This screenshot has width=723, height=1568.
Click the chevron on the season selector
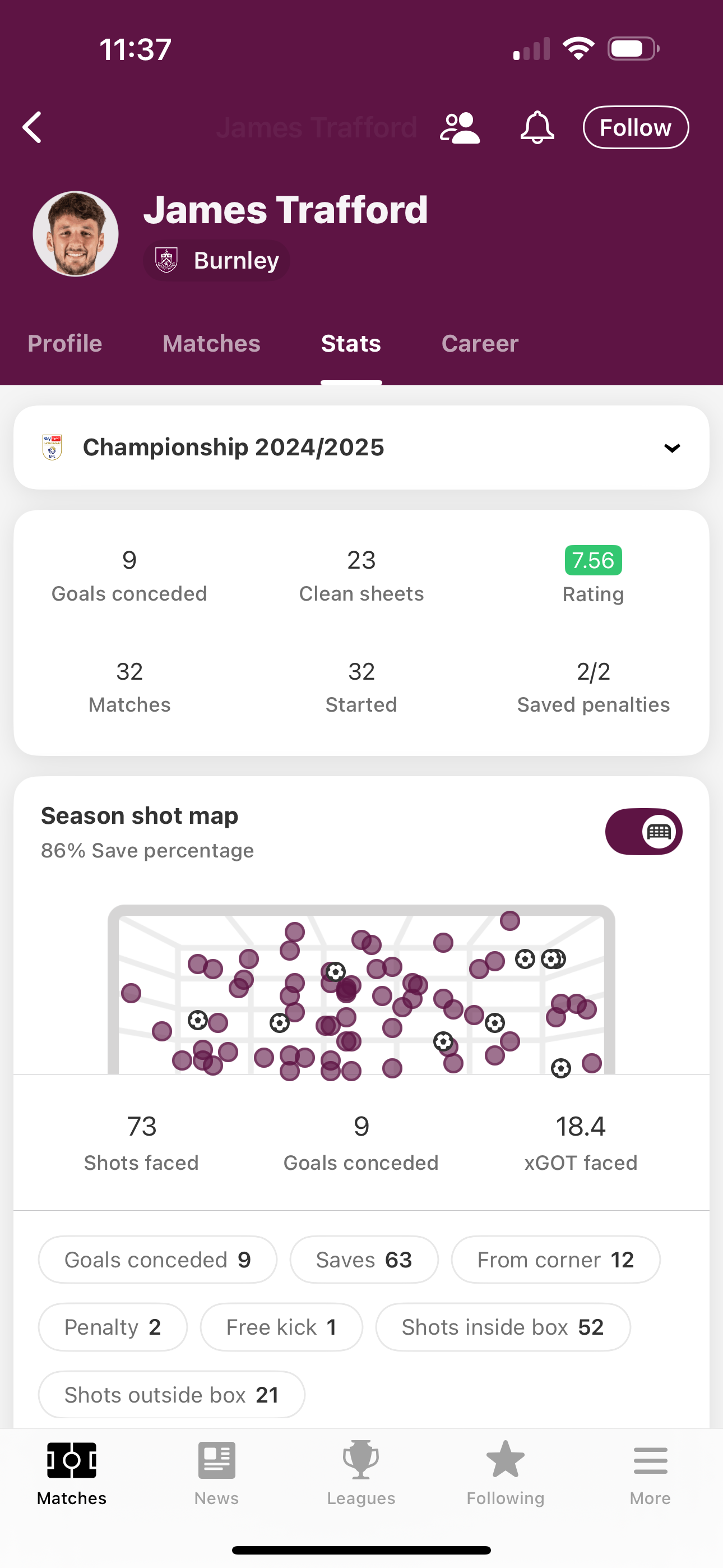pyautogui.click(x=672, y=448)
